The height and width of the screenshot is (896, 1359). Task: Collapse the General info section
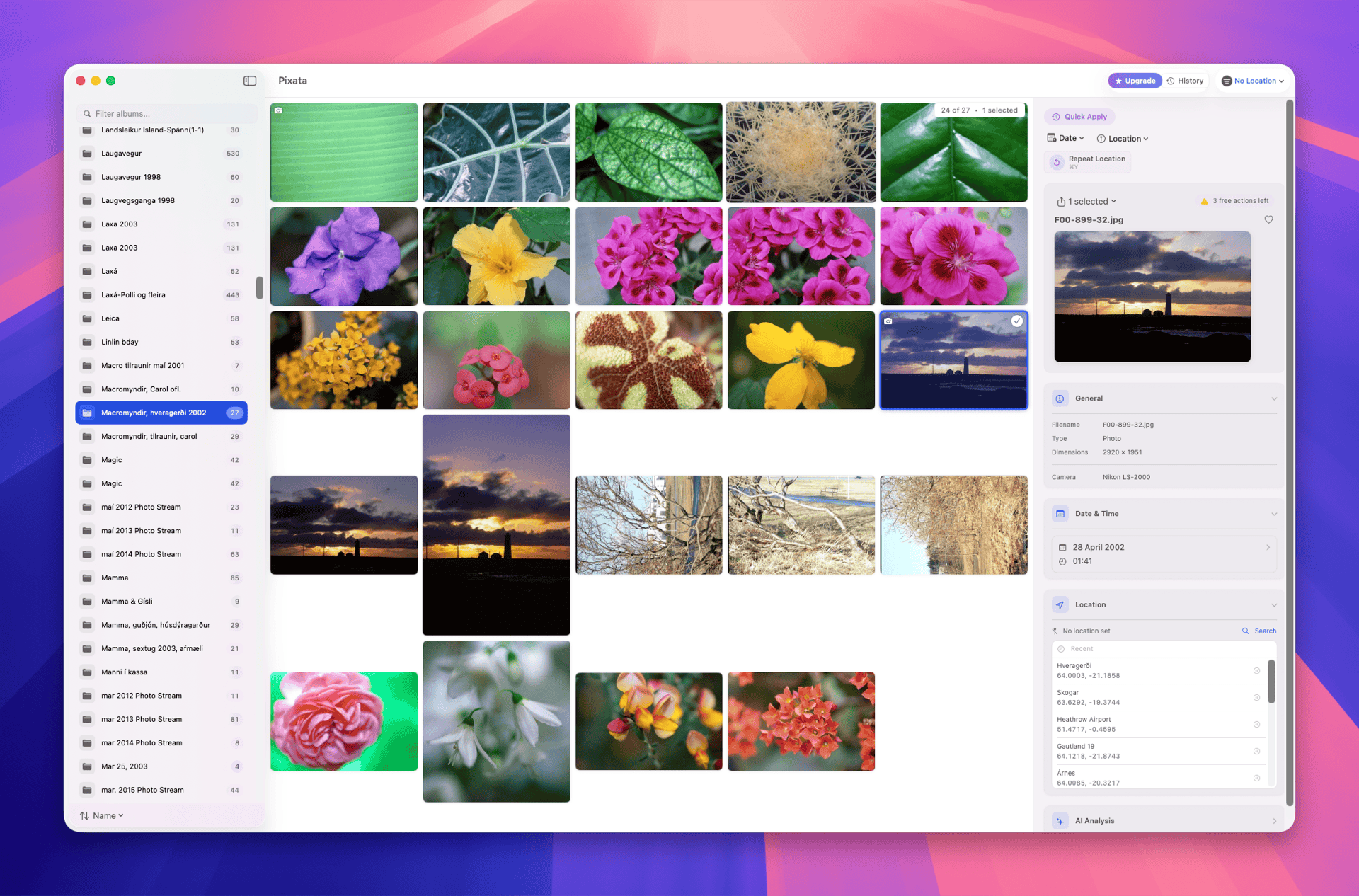coord(1273,398)
